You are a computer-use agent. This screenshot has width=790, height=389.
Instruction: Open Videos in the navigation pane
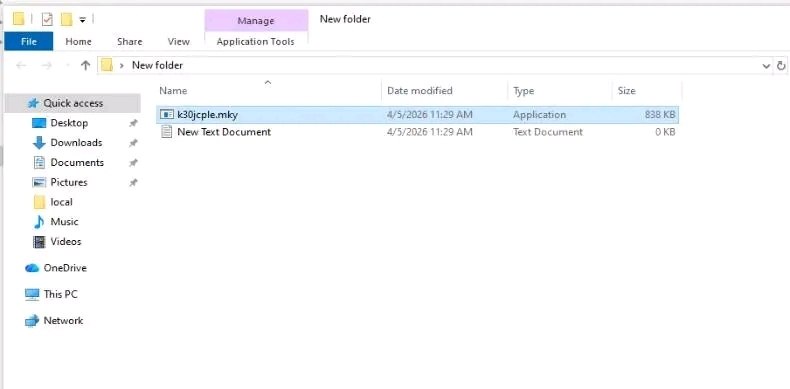[x=65, y=242]
